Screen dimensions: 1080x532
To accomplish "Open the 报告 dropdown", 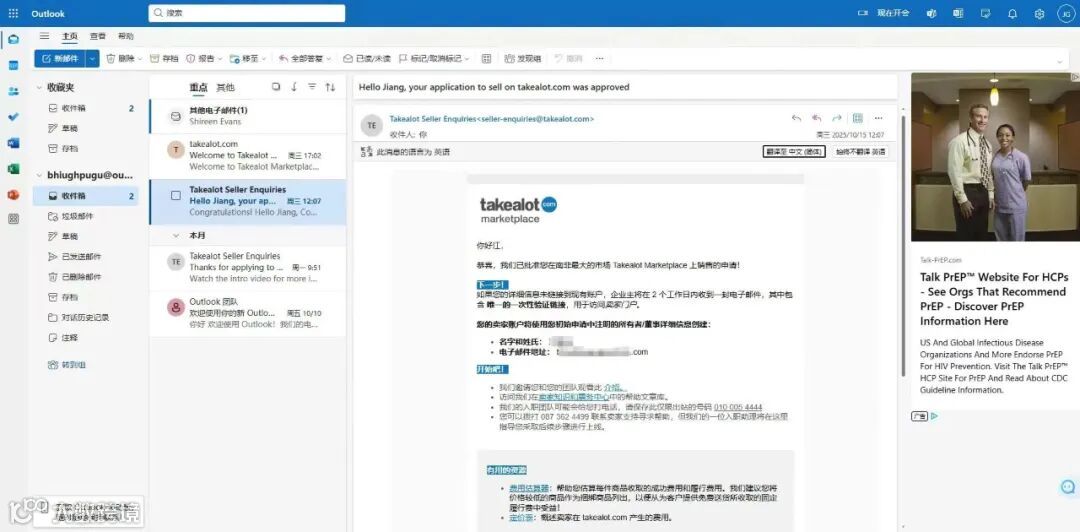I will [x=220, y=59].
